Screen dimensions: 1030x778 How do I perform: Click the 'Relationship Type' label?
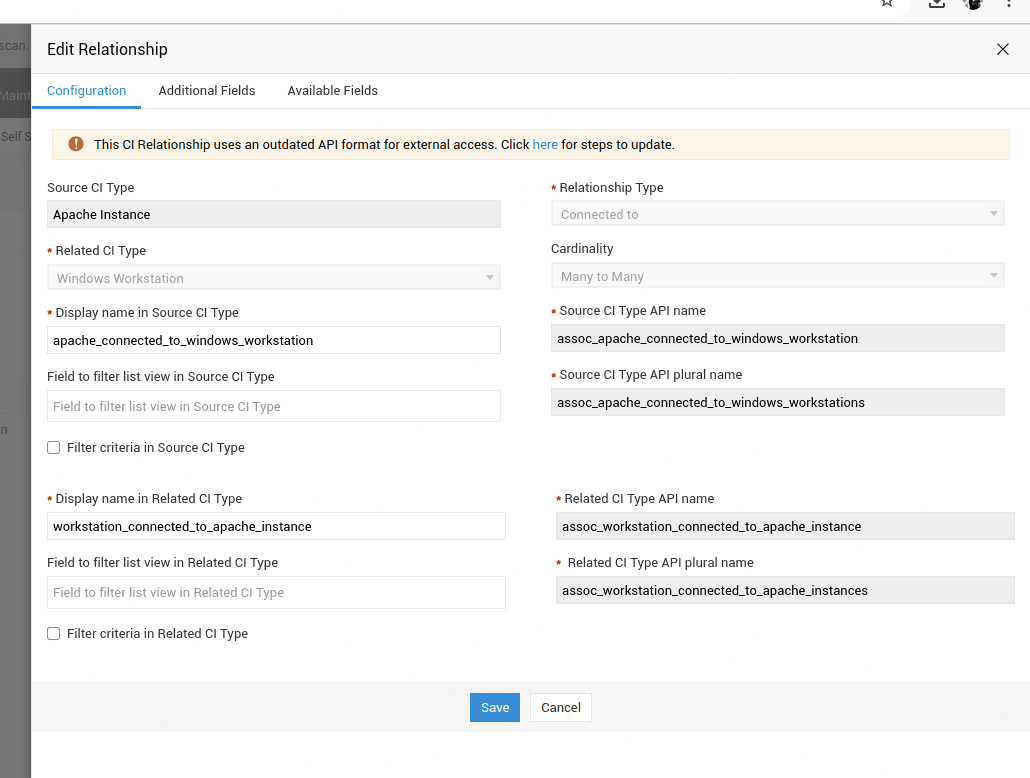612,187
